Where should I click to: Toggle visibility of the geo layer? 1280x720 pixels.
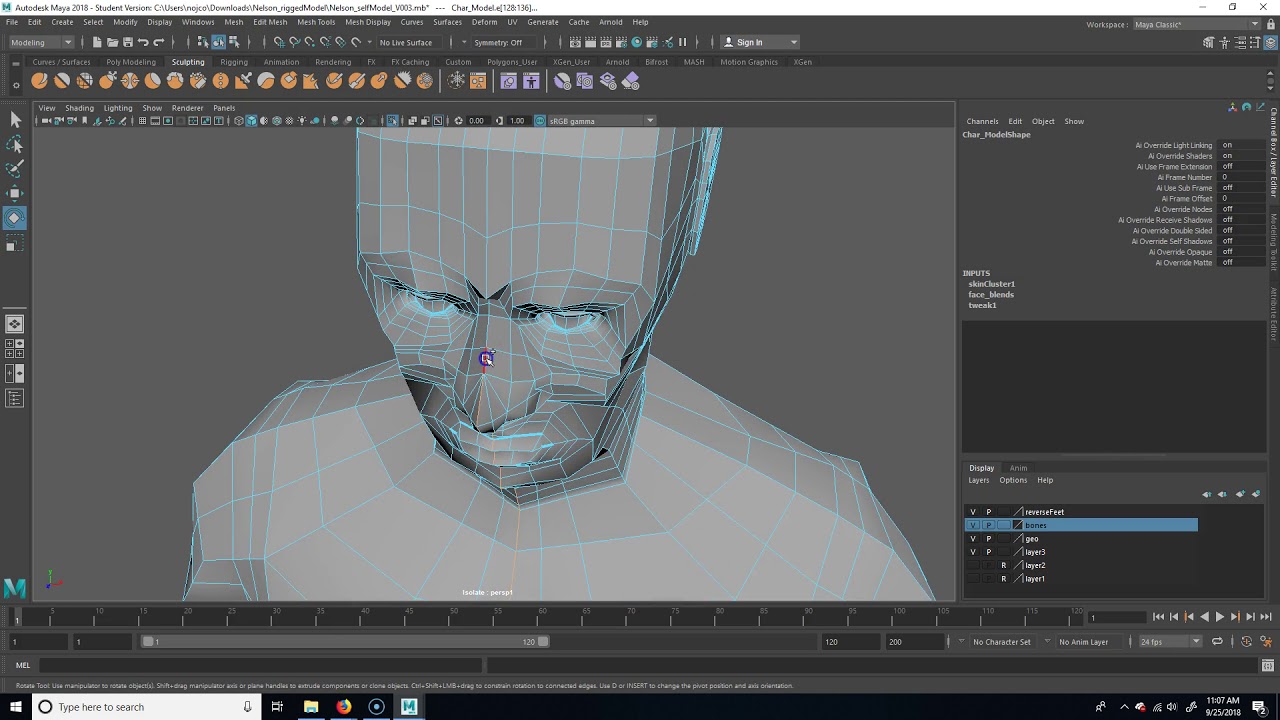pos(972,539)
